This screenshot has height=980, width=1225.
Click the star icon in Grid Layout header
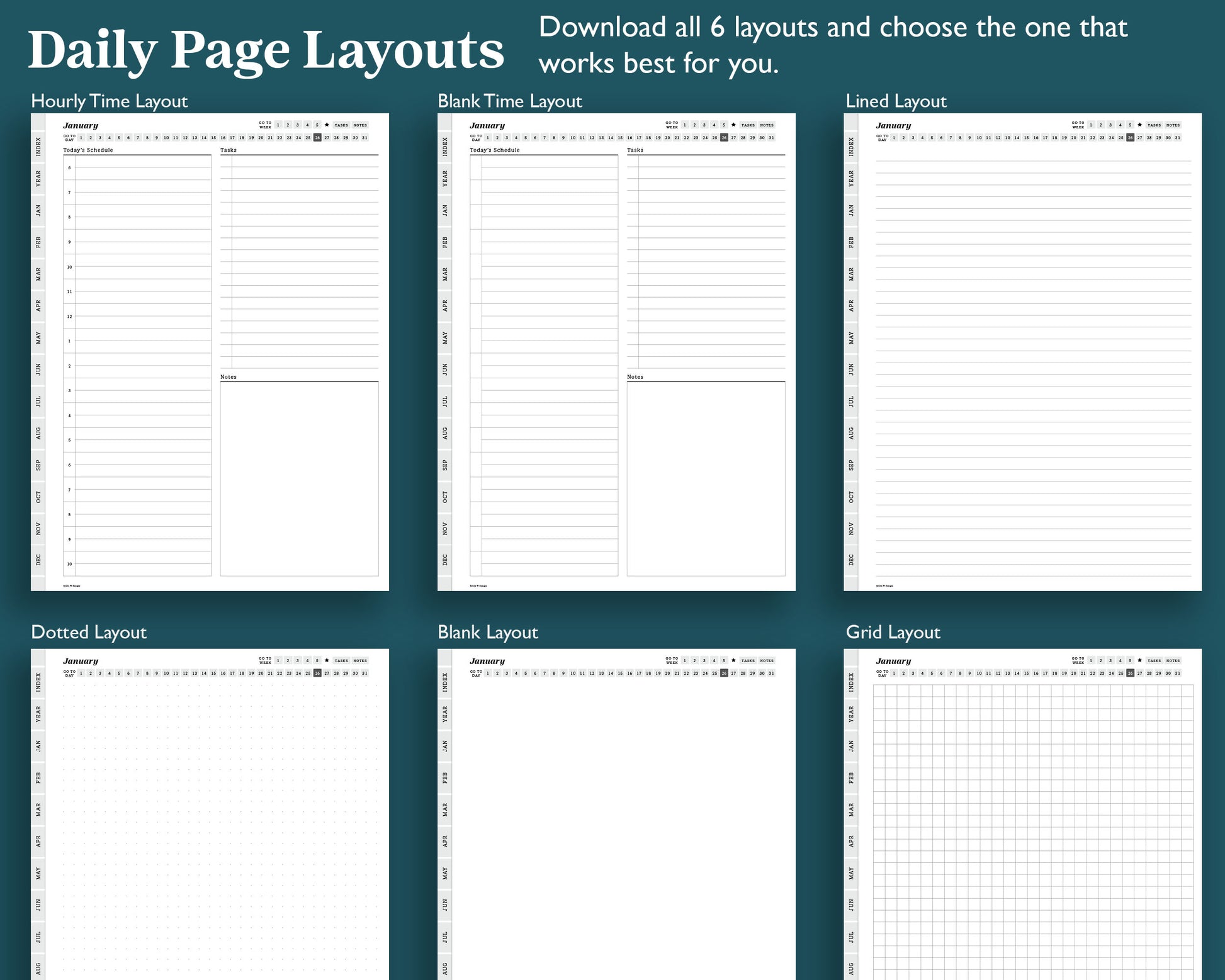[x=1139, y=660]
